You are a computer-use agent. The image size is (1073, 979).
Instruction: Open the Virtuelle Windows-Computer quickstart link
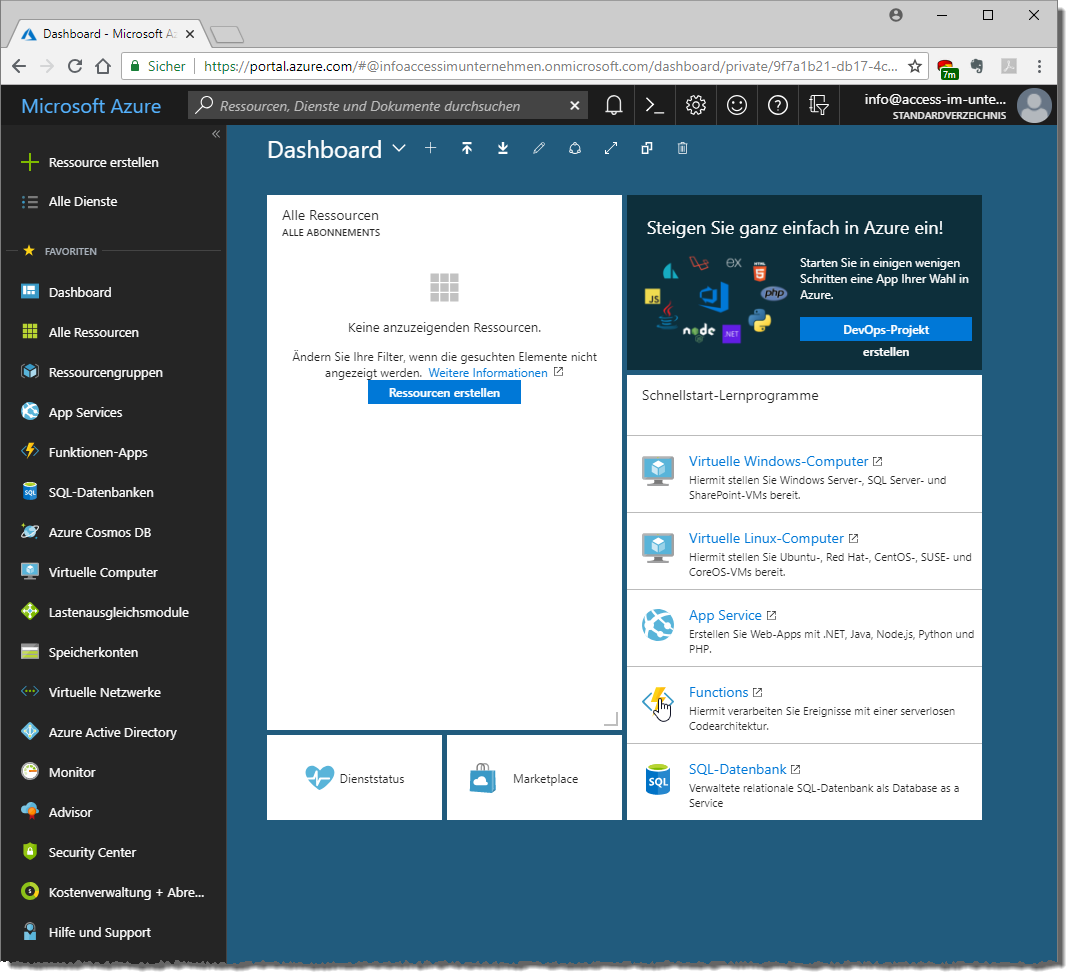[x=778, y=461]
